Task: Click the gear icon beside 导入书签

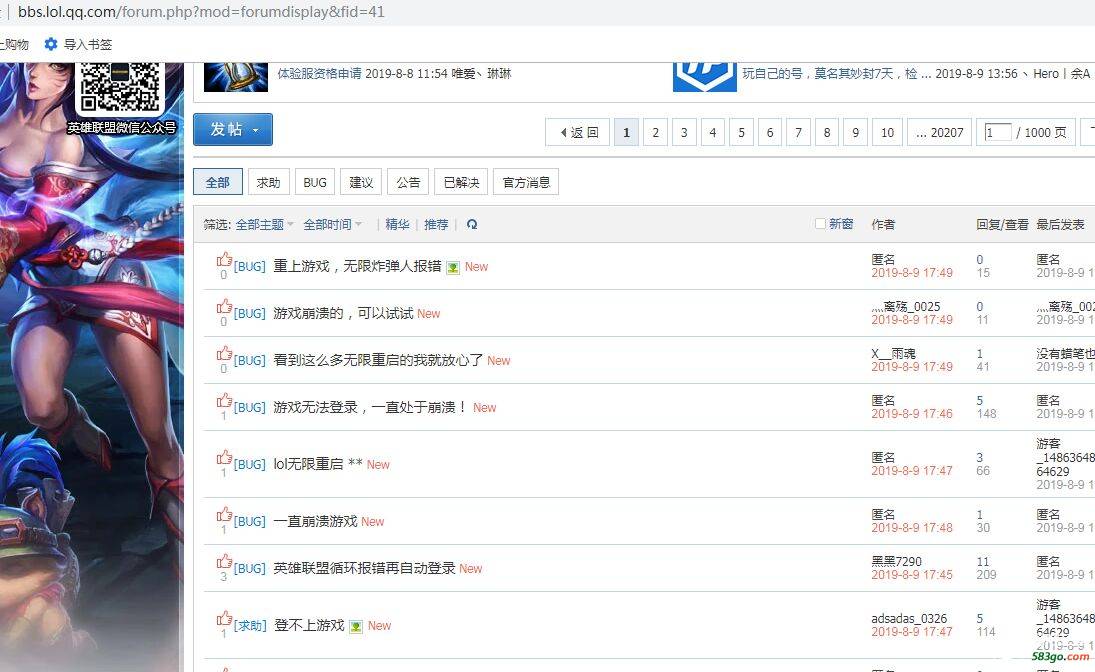Action: coord(50,44)
